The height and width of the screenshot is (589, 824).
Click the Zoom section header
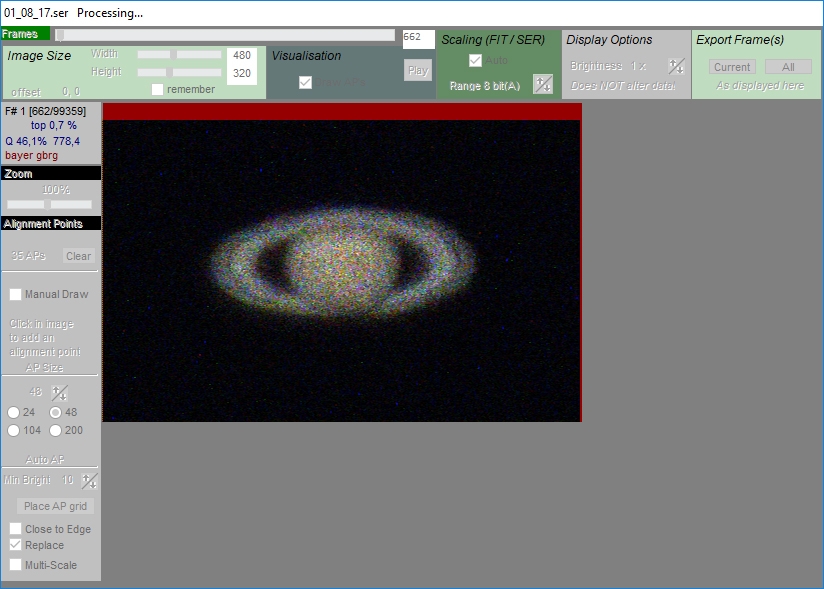click(51, 173)
